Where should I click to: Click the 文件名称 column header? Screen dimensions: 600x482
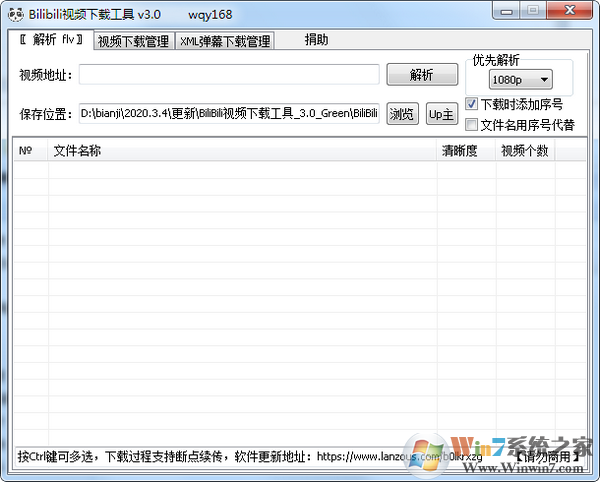pyautogui.click(x=243, y=151)
